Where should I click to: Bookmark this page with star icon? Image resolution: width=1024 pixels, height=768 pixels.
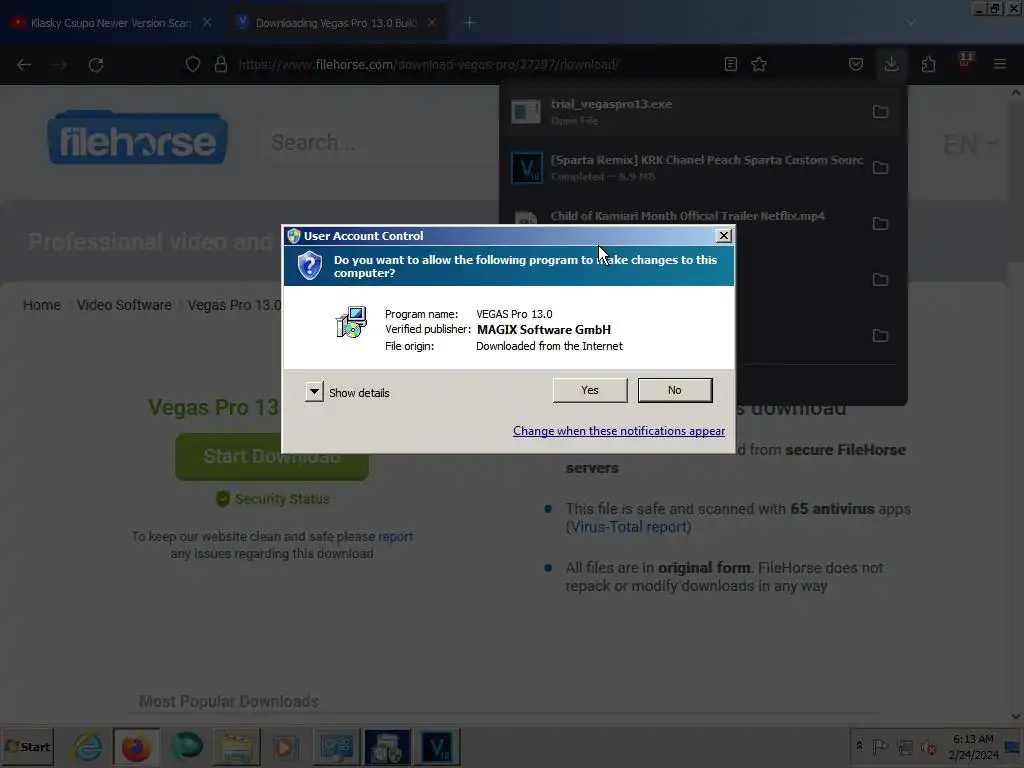759,64
